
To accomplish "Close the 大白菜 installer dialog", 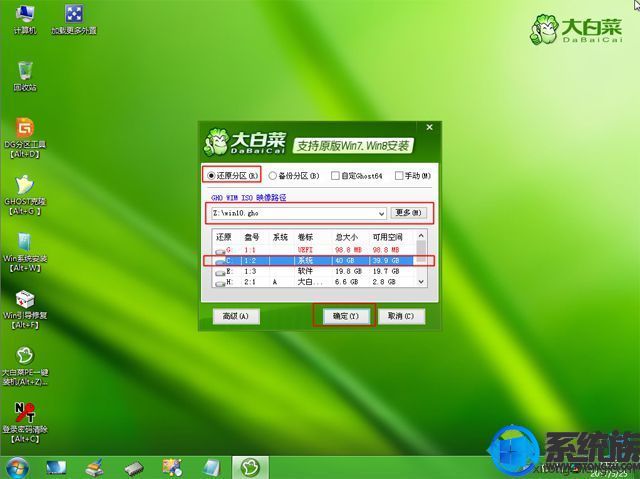I will point(429,127).
